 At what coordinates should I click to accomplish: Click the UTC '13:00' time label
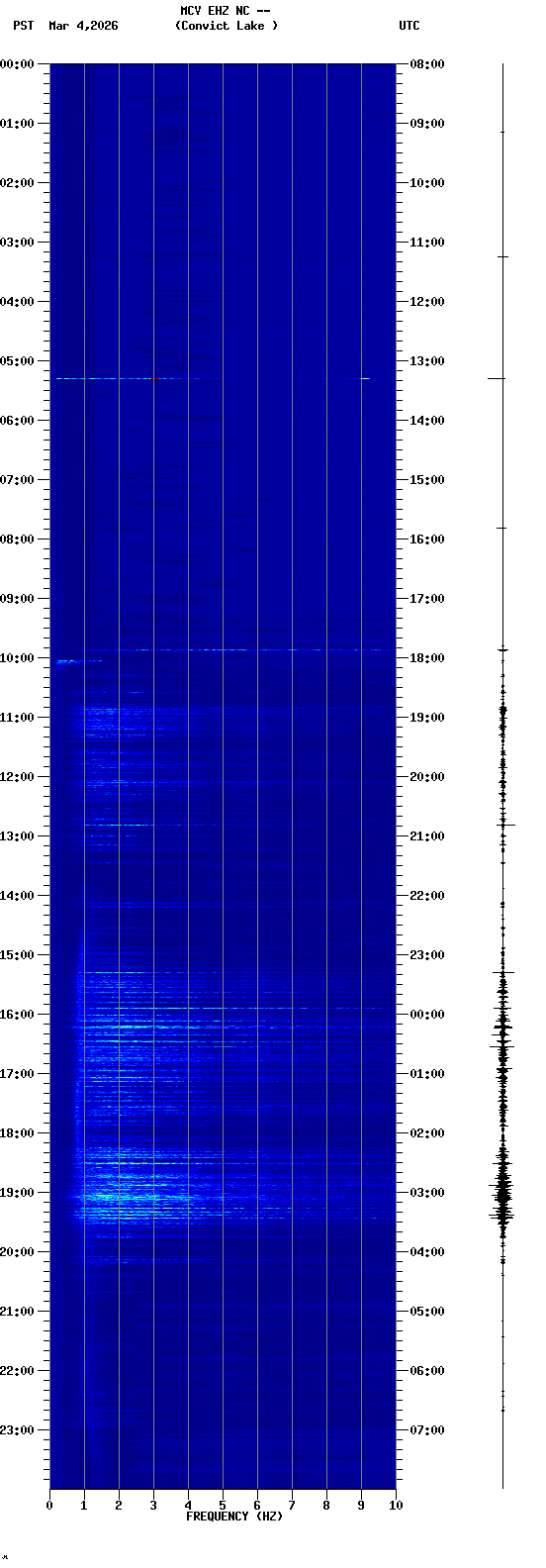[x=426, y=361]
